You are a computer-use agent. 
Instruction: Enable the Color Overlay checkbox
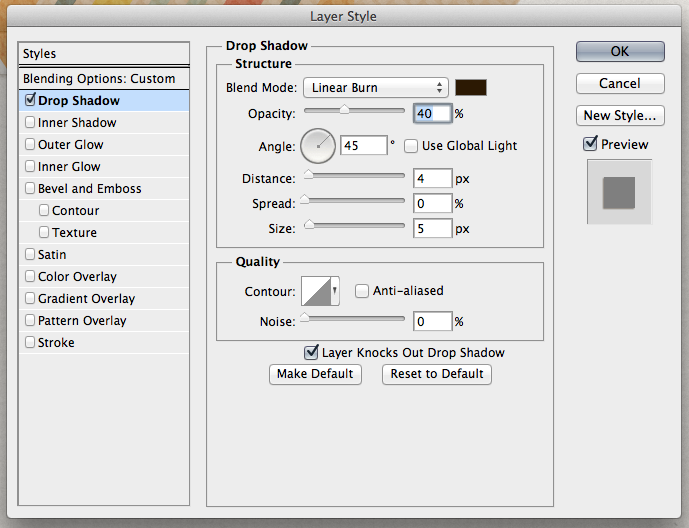click(x=30, y=276)
